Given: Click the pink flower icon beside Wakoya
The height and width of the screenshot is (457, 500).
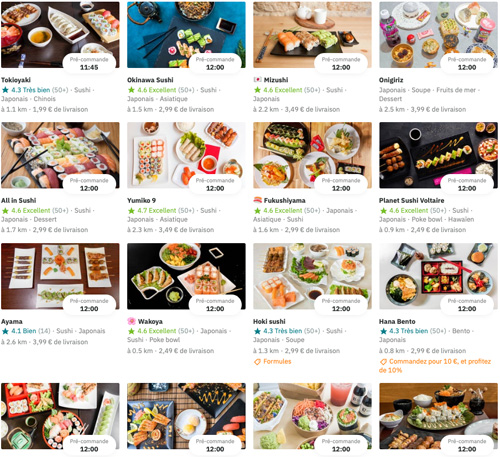Looking at the screenshot, I should 131,321.
